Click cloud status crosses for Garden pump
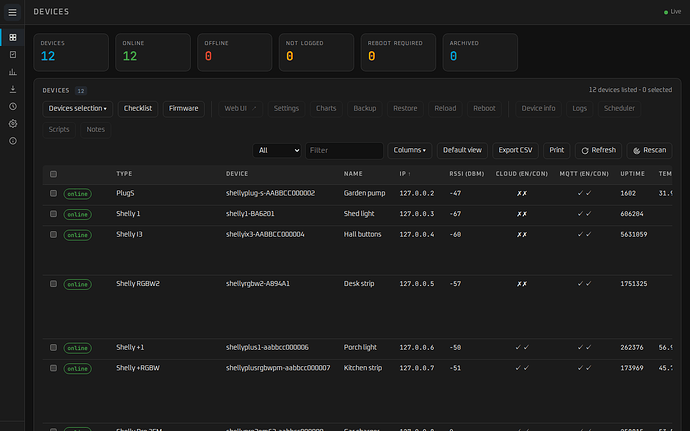Viewport: 690px width, 431px height. click(x=522, y=193)
